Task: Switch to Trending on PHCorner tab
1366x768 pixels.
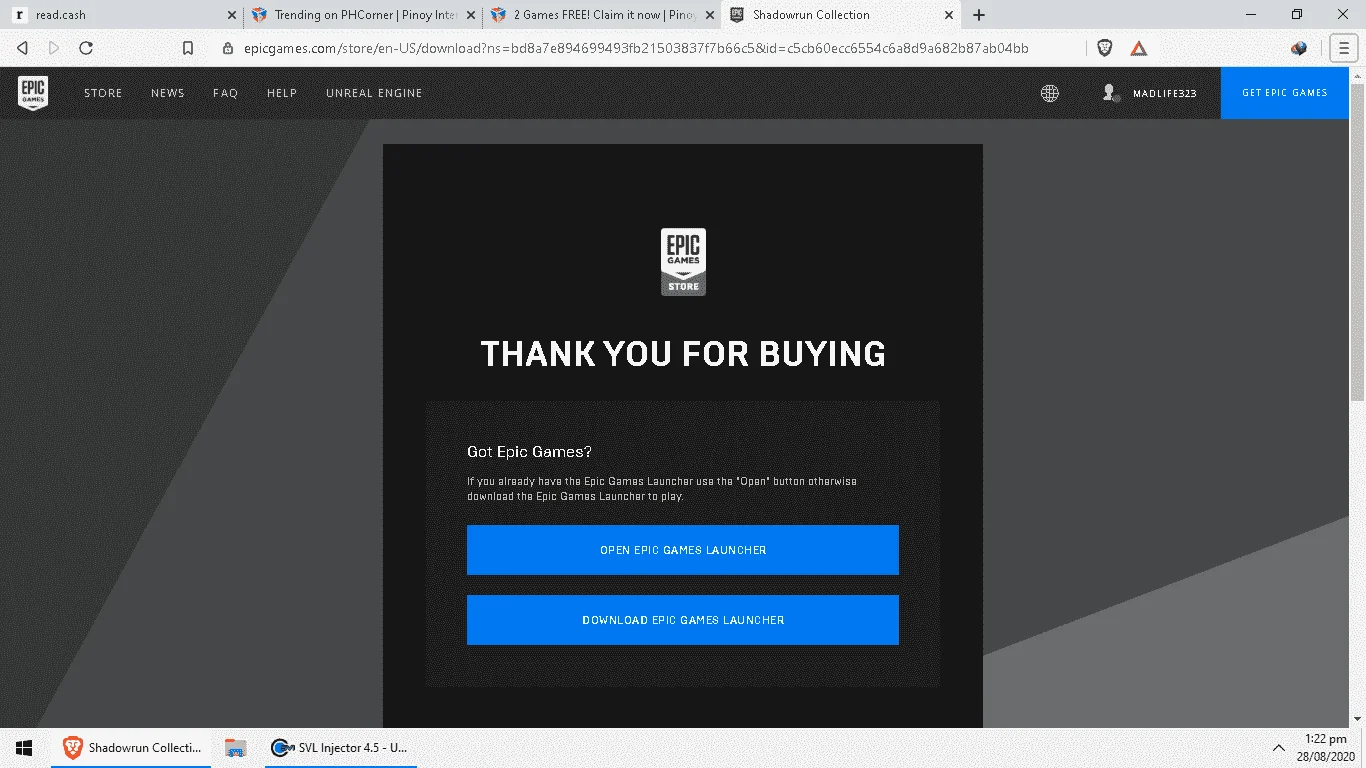Action: click(x=362, y=15)
